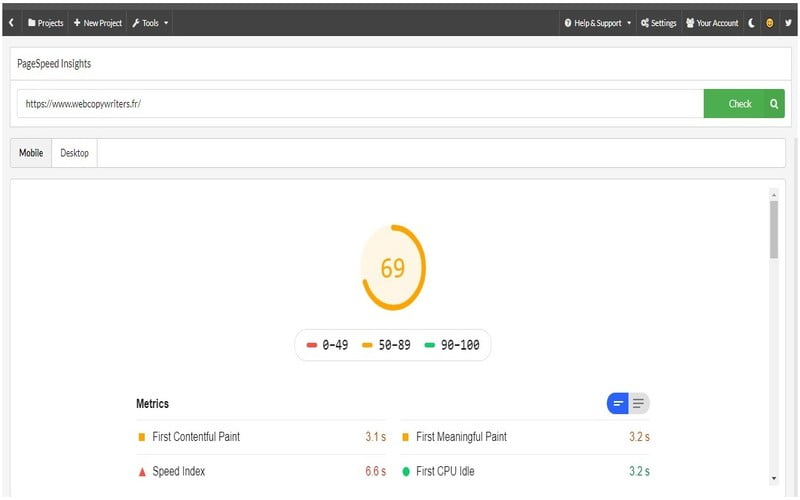The width and height of the screenshot is (800, 500).
Task: Click the 69 performance score gauge
Action: click(393, 267)
